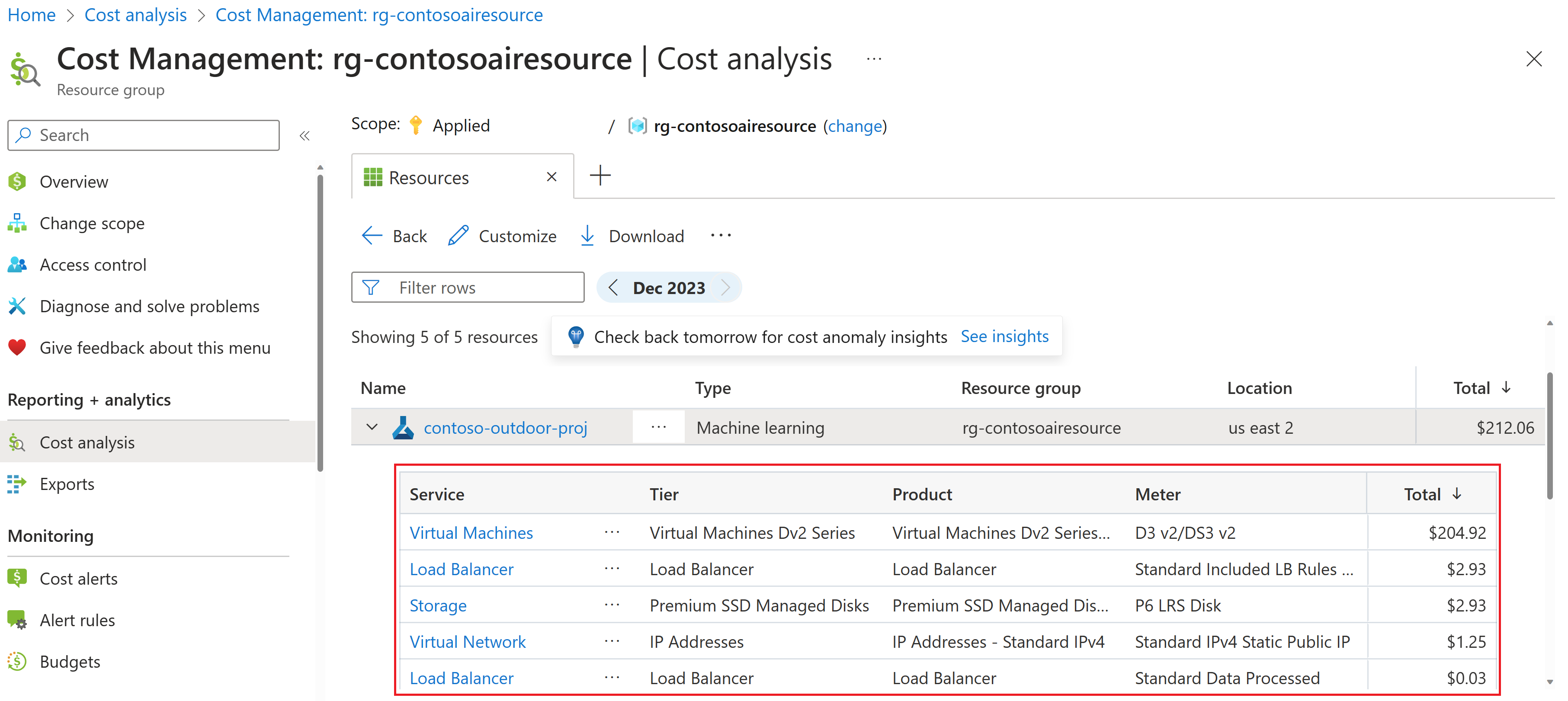Open Cost analysis menu item
The image size is (1568, 701).
coord(87,442)
